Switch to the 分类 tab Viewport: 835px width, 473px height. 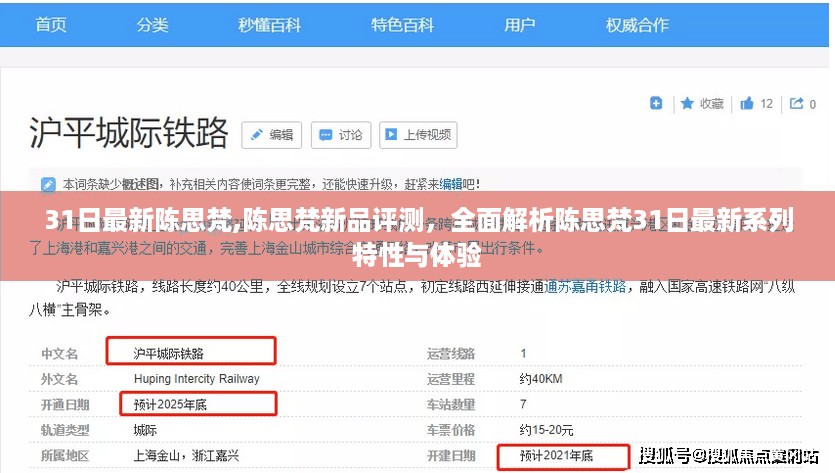click(x=151, y=24)
